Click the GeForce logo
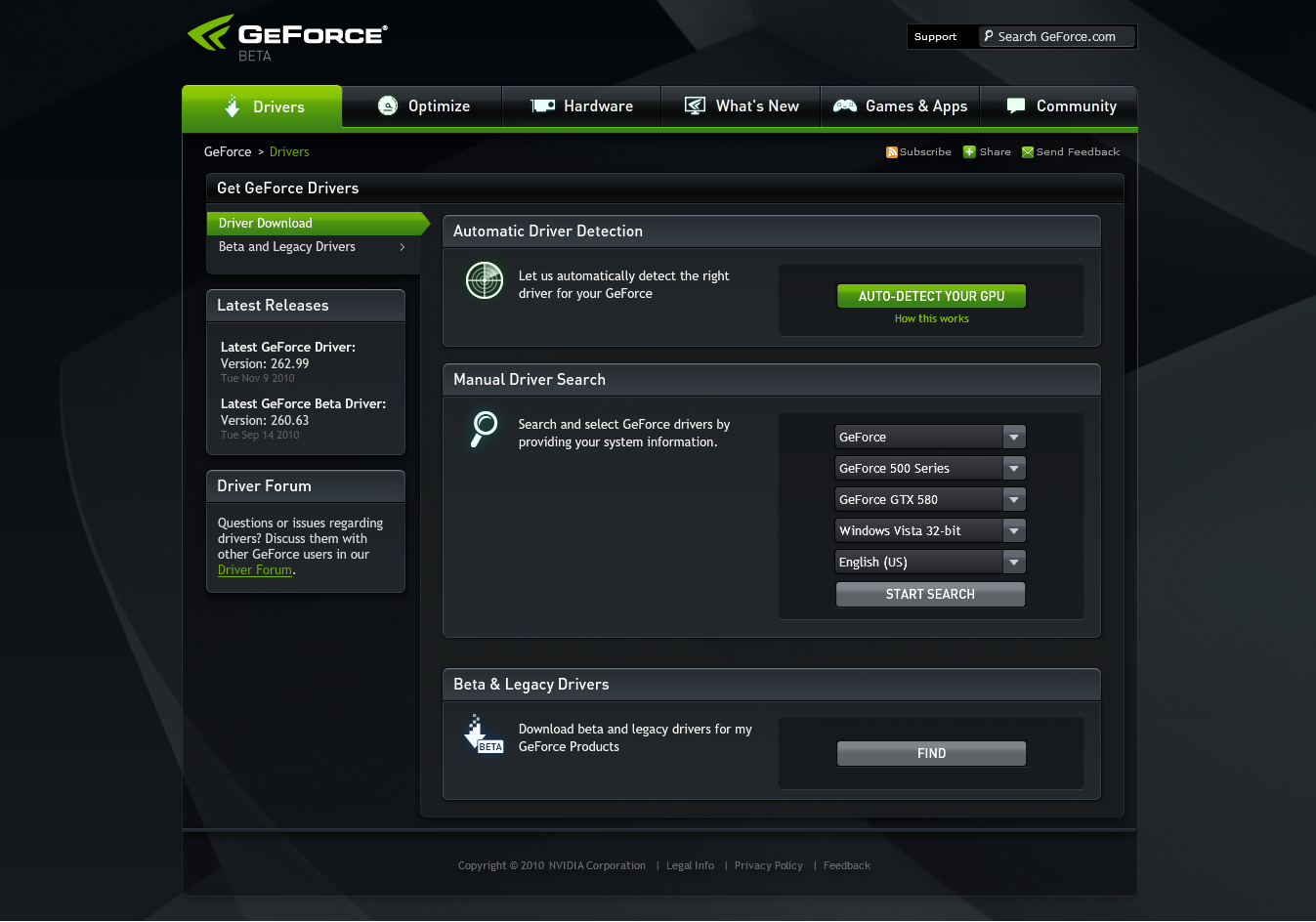 click(287, 38)
